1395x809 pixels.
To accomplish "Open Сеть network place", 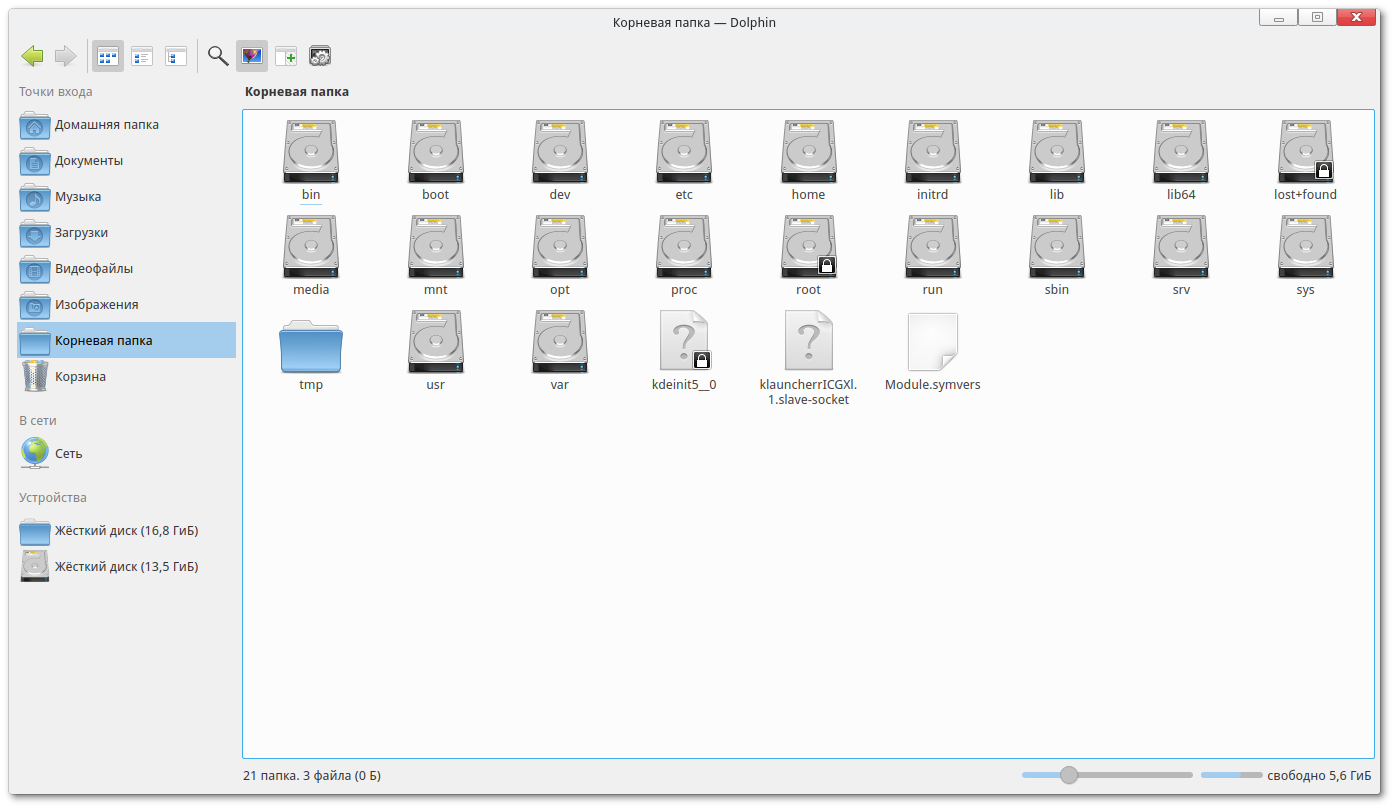I will coord(126,454).
